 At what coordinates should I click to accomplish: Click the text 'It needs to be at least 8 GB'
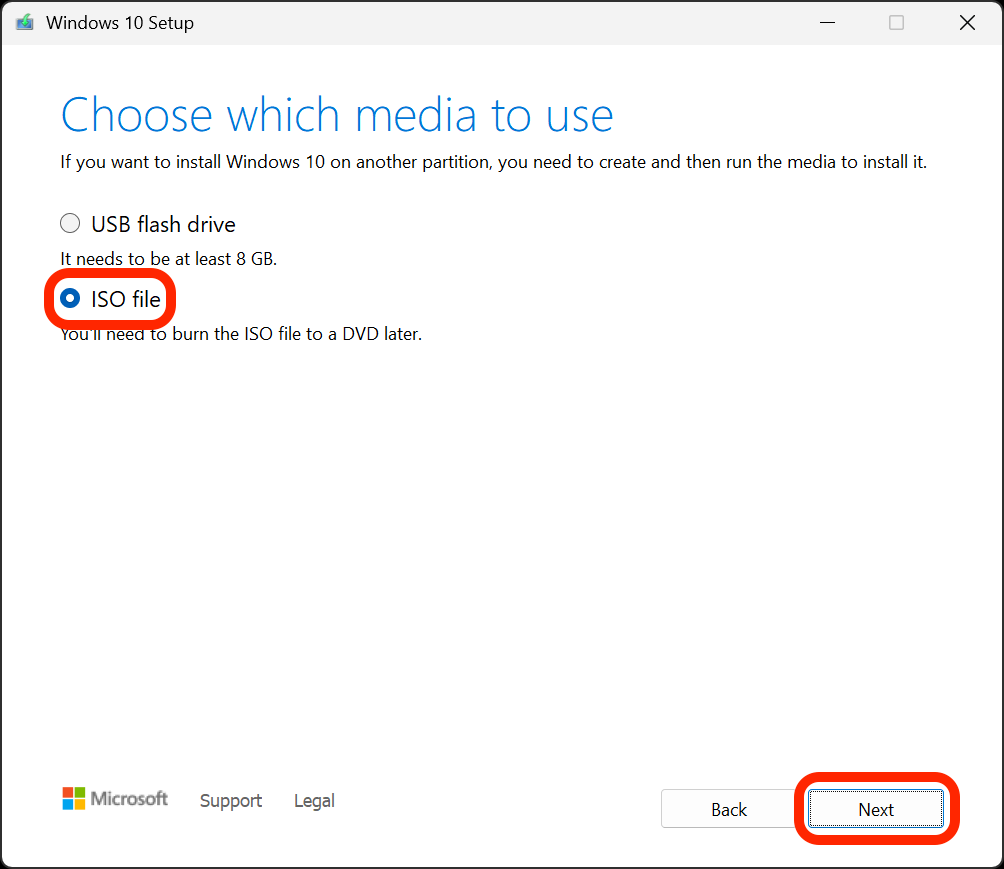coord(169,258)
